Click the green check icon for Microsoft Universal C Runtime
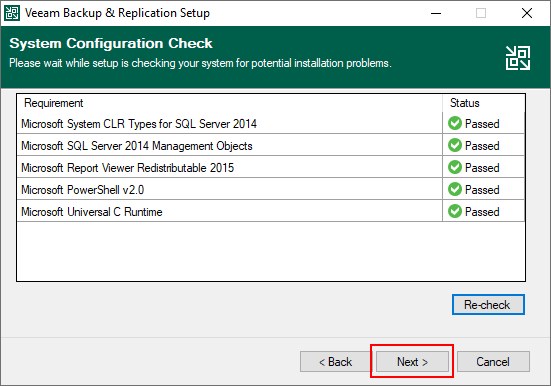Viewport: 551px width, 386px height. tap(455, 211)
